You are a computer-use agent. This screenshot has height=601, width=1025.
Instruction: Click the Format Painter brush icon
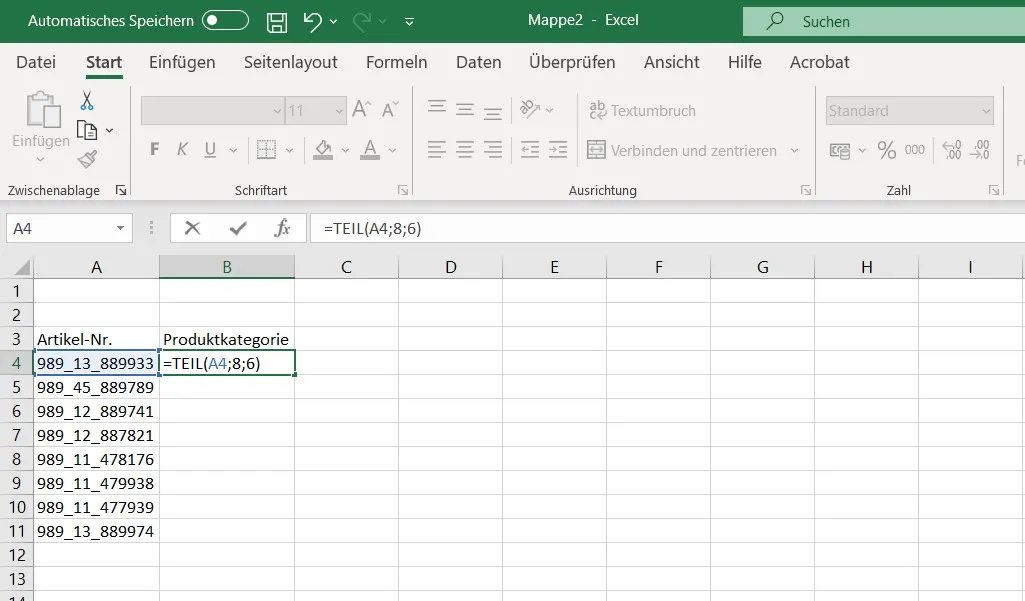(x=87, y=159)
